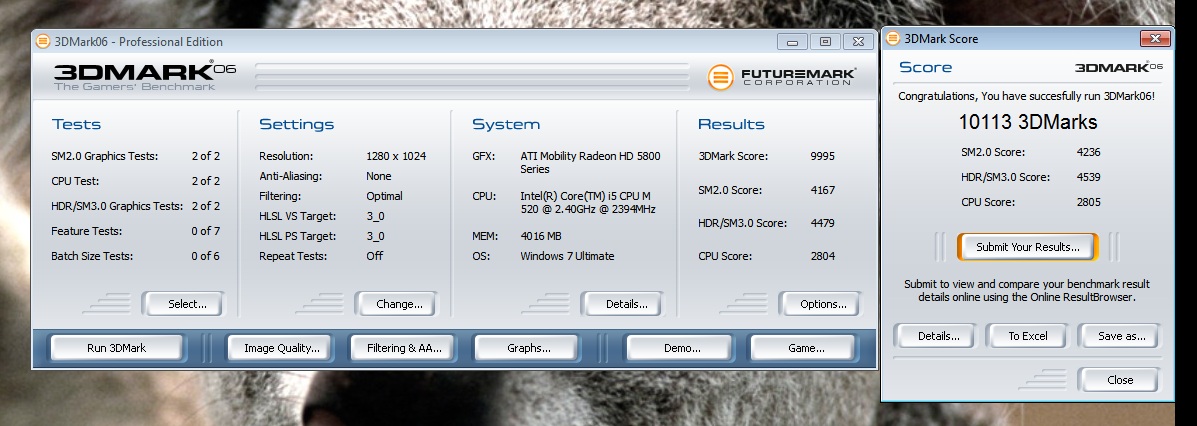Click SM2.0 Score value '4167' in Results
Viewport: 1197px width, 426px height.
(822, 190)
